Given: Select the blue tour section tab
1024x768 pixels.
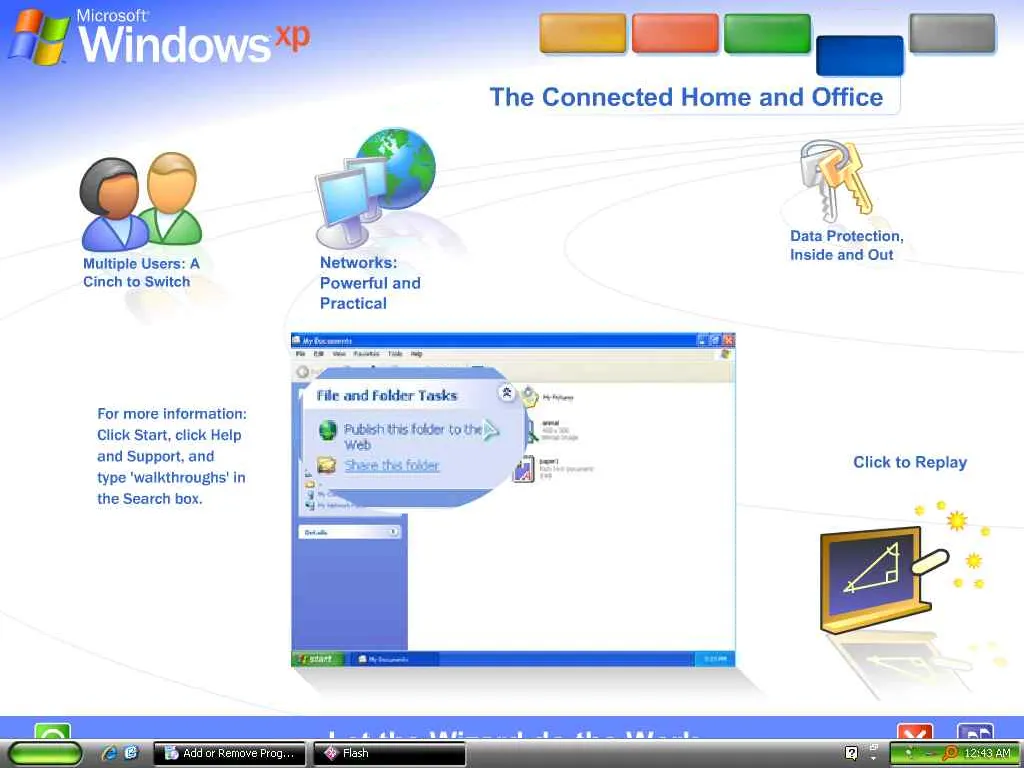Looking at the screenshot, I should 859,56.
